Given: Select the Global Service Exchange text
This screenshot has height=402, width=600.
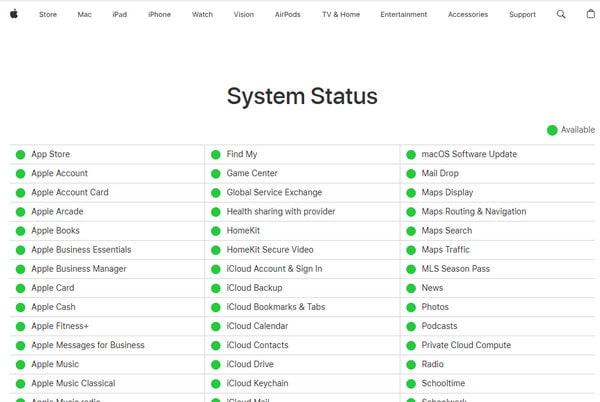Looking at the screenshot, I should (x=274, y=192).
